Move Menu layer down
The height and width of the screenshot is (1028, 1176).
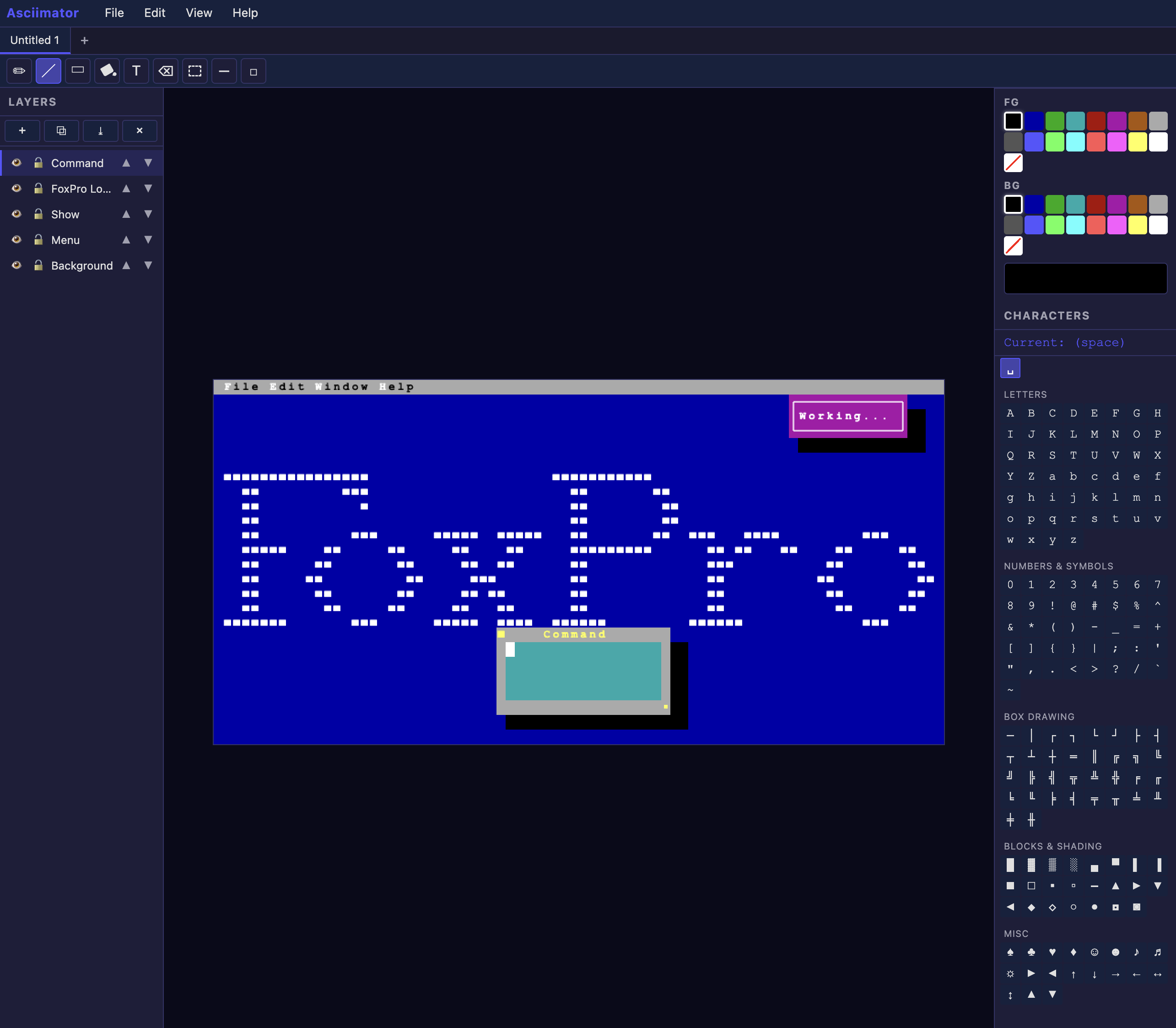(149, 240)
